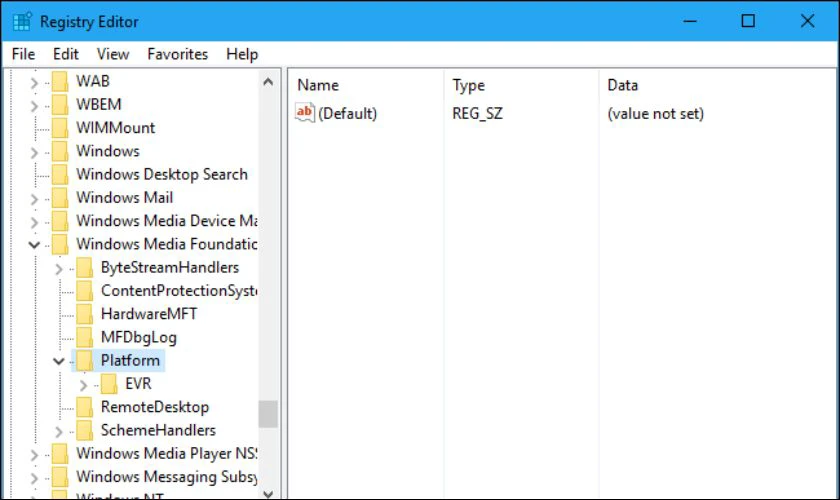
Task: Expand the Windows Media Player NSS key
Action: [34, 454]
